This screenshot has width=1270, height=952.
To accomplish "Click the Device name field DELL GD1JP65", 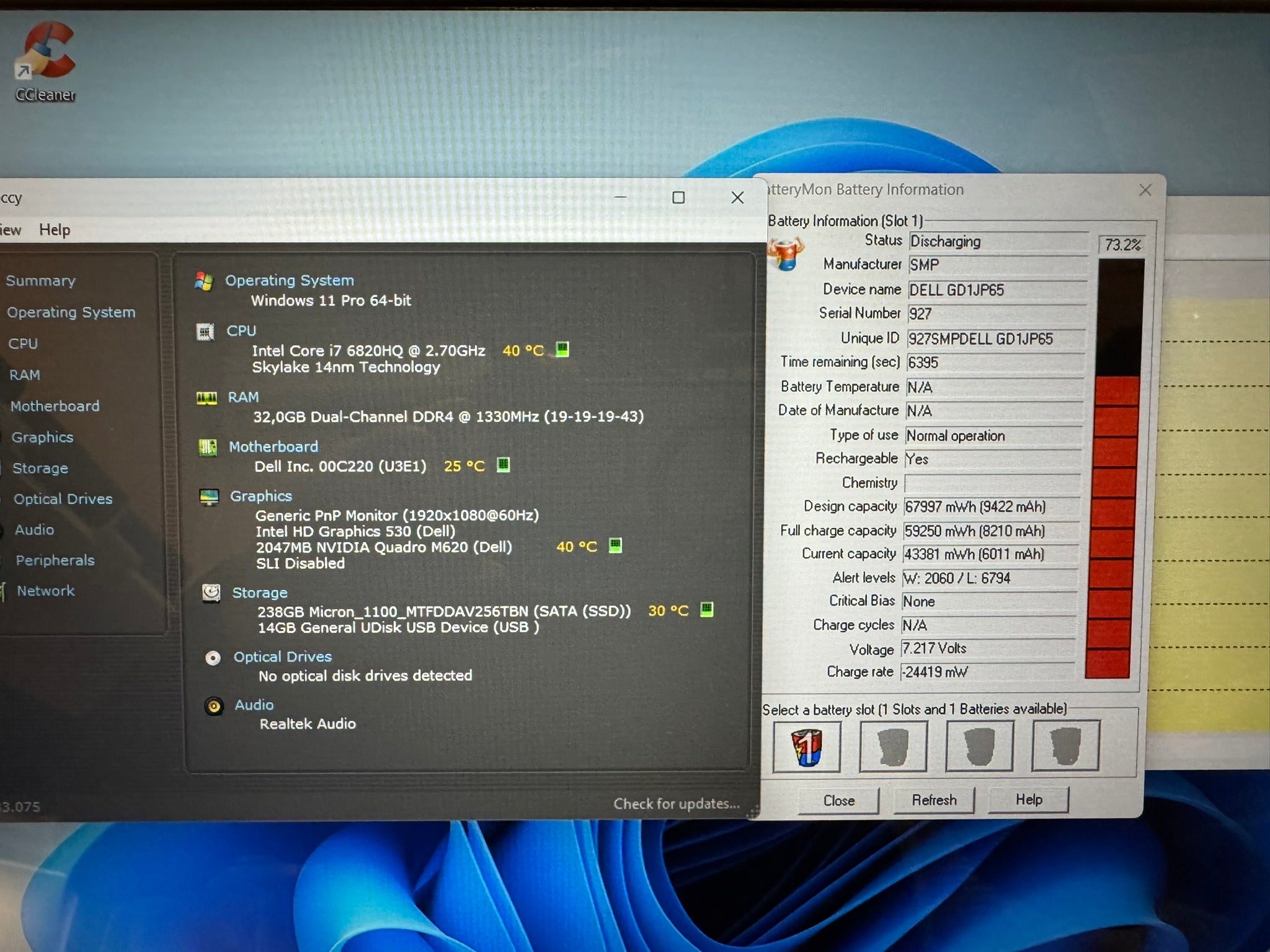I will [x=997, y=290].
